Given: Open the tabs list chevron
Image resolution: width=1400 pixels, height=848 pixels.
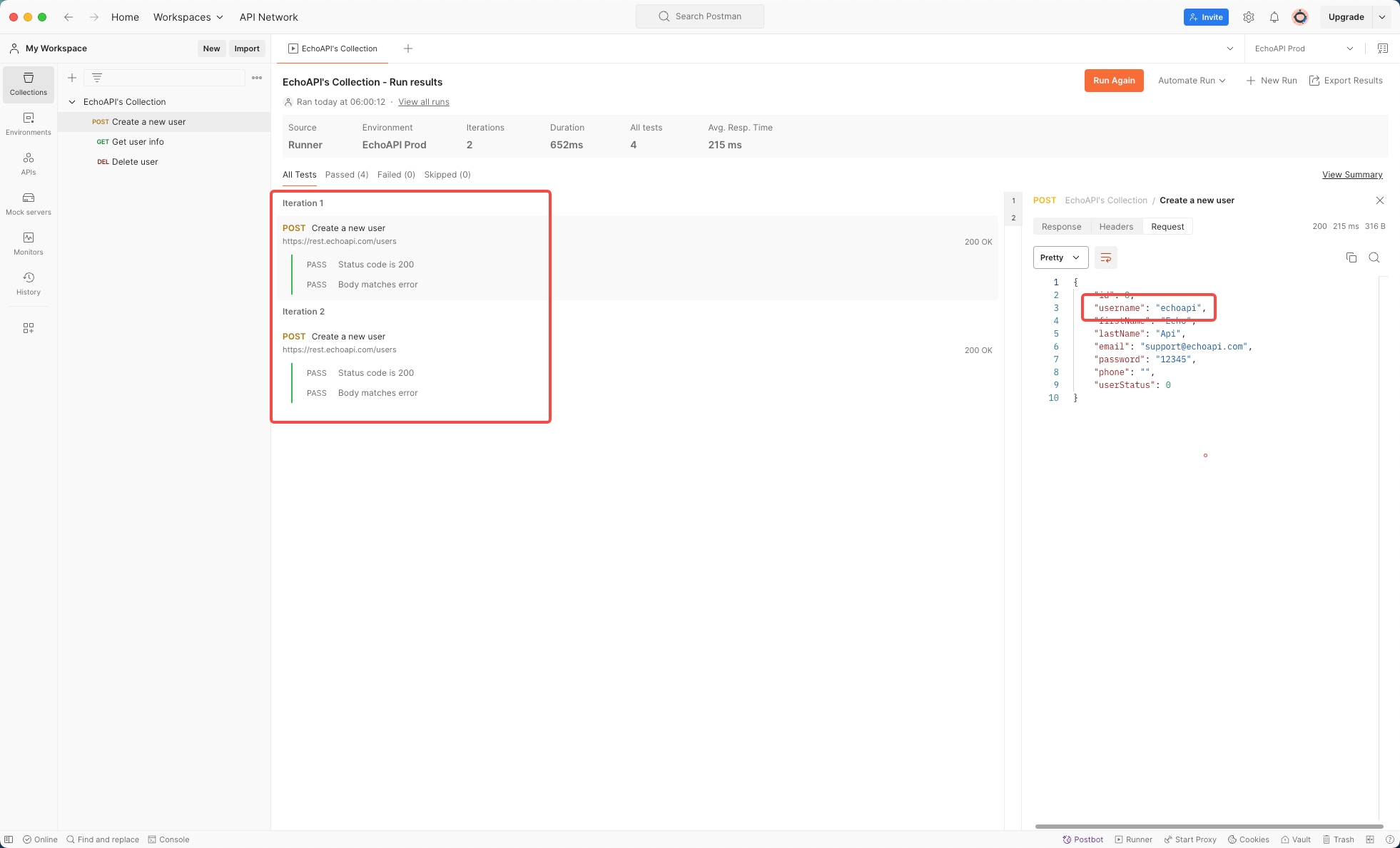Looking at the screenshot, I should [x=1230, y=48].
